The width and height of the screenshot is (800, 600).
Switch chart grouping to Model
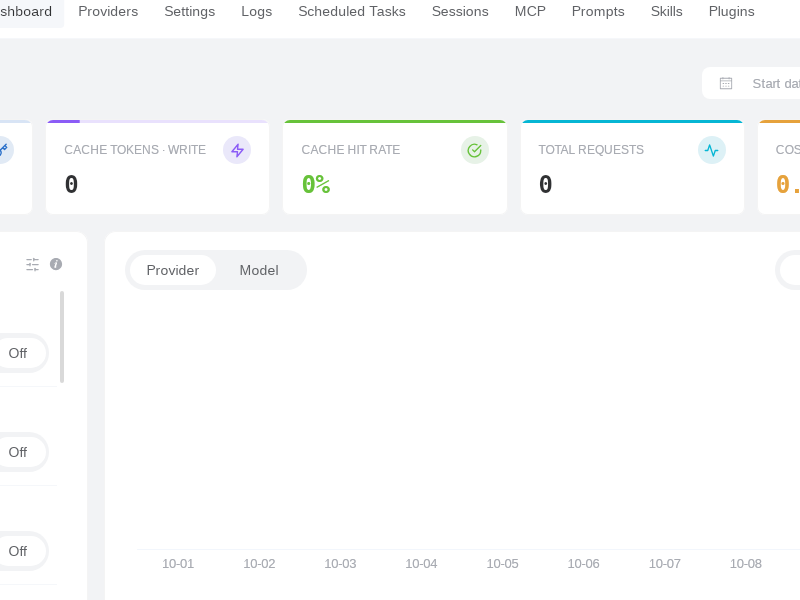tap(259, 270)
